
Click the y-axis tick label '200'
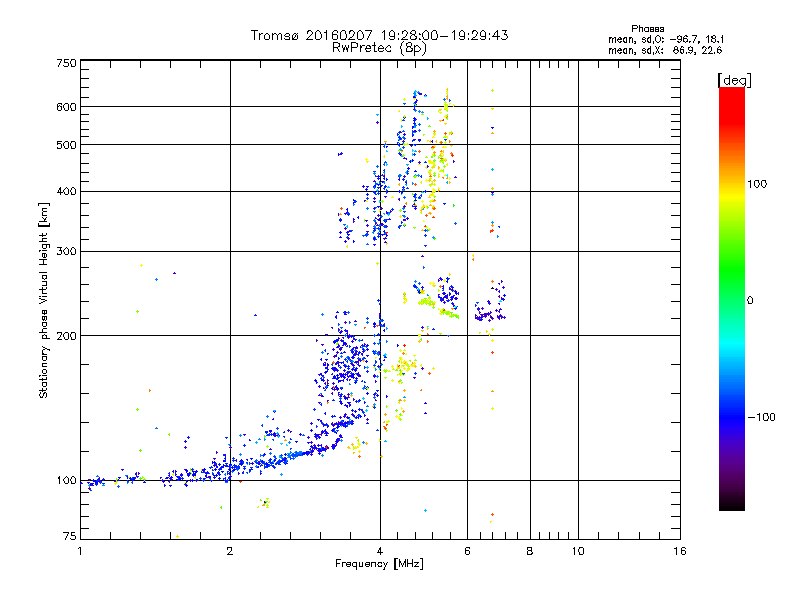(x=66, y=336)
